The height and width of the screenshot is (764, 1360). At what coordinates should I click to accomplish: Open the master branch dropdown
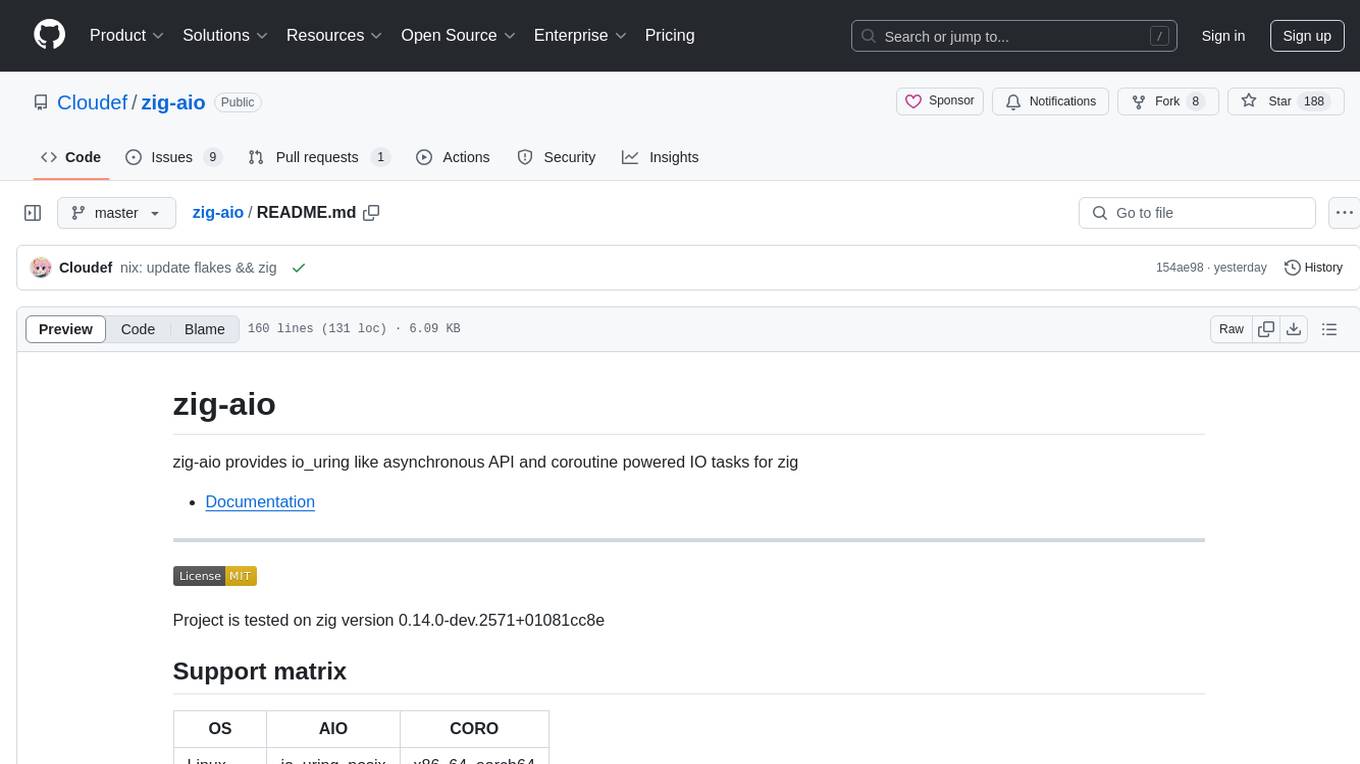[x=116, y=213]
